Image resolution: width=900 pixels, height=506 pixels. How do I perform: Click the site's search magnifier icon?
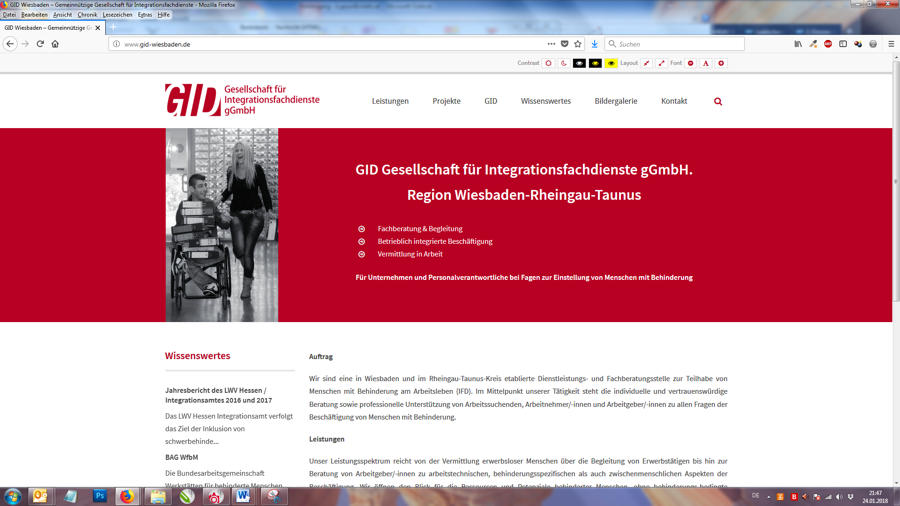[718, 102]
